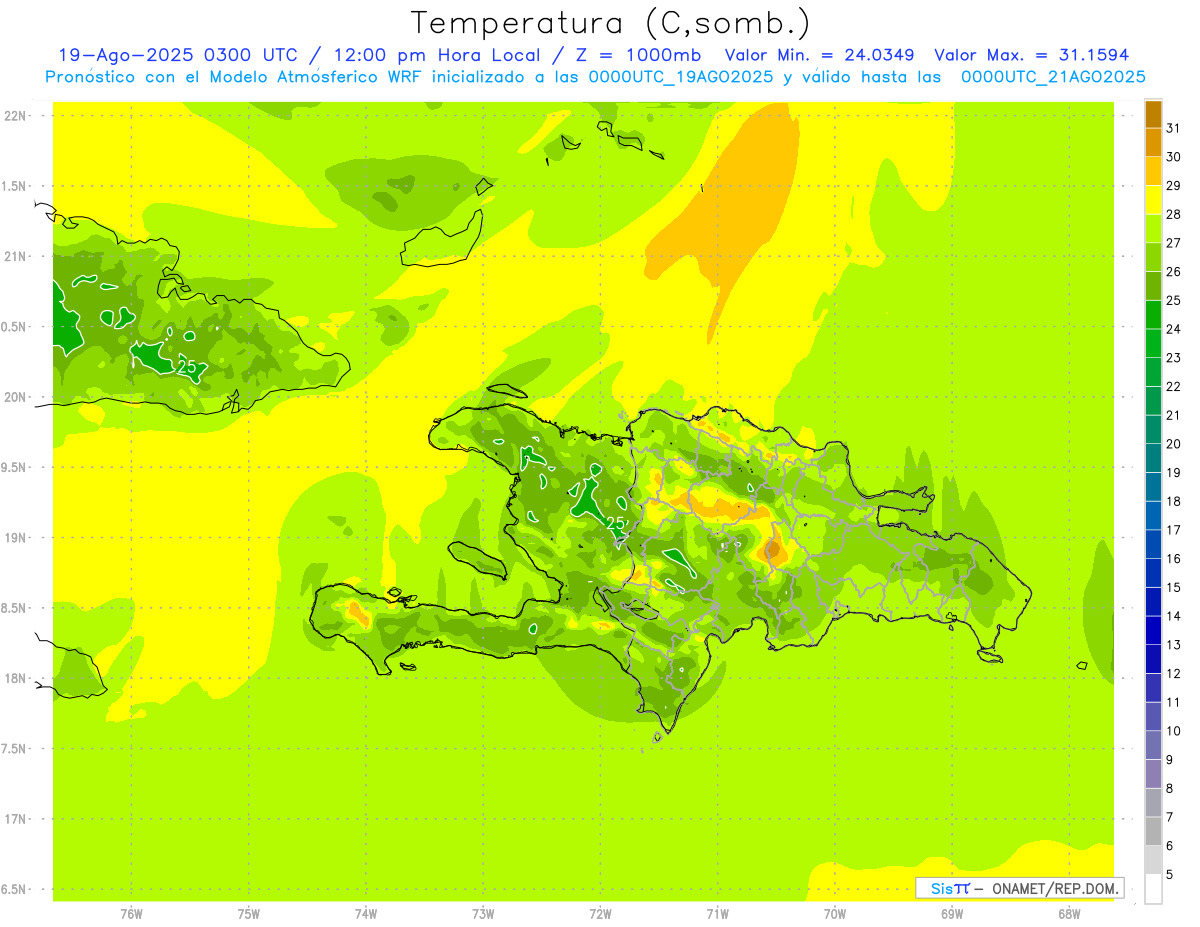Click the legend value label 12

(x=1174, y=674)
